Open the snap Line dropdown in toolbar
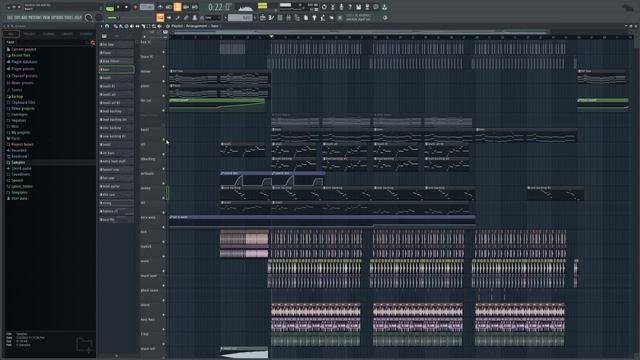The height and width of the screenshot is (360, 640). click(x=212, y=18)
